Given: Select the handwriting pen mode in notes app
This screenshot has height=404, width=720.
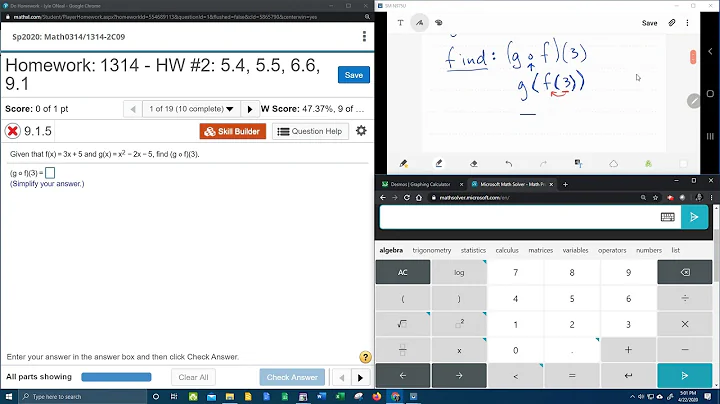Looking at the screenshot, I should [420, 22].
